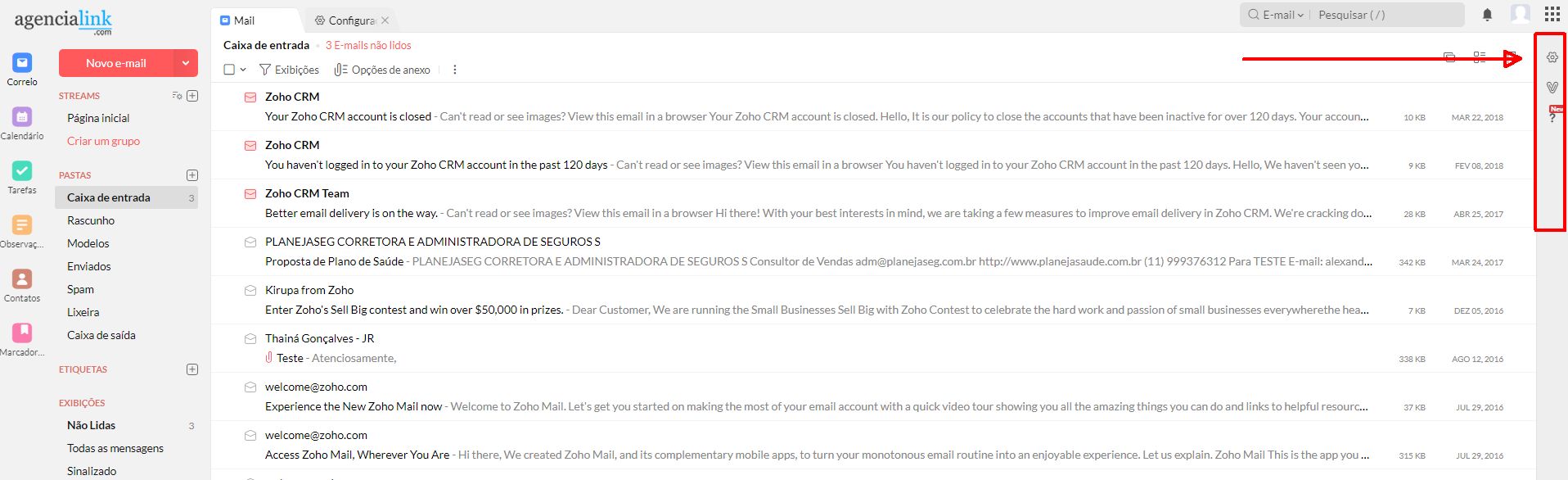Click the Novo e-mail button
Viewport: 1568px width, 480px height.
click(x=116, y=63)
